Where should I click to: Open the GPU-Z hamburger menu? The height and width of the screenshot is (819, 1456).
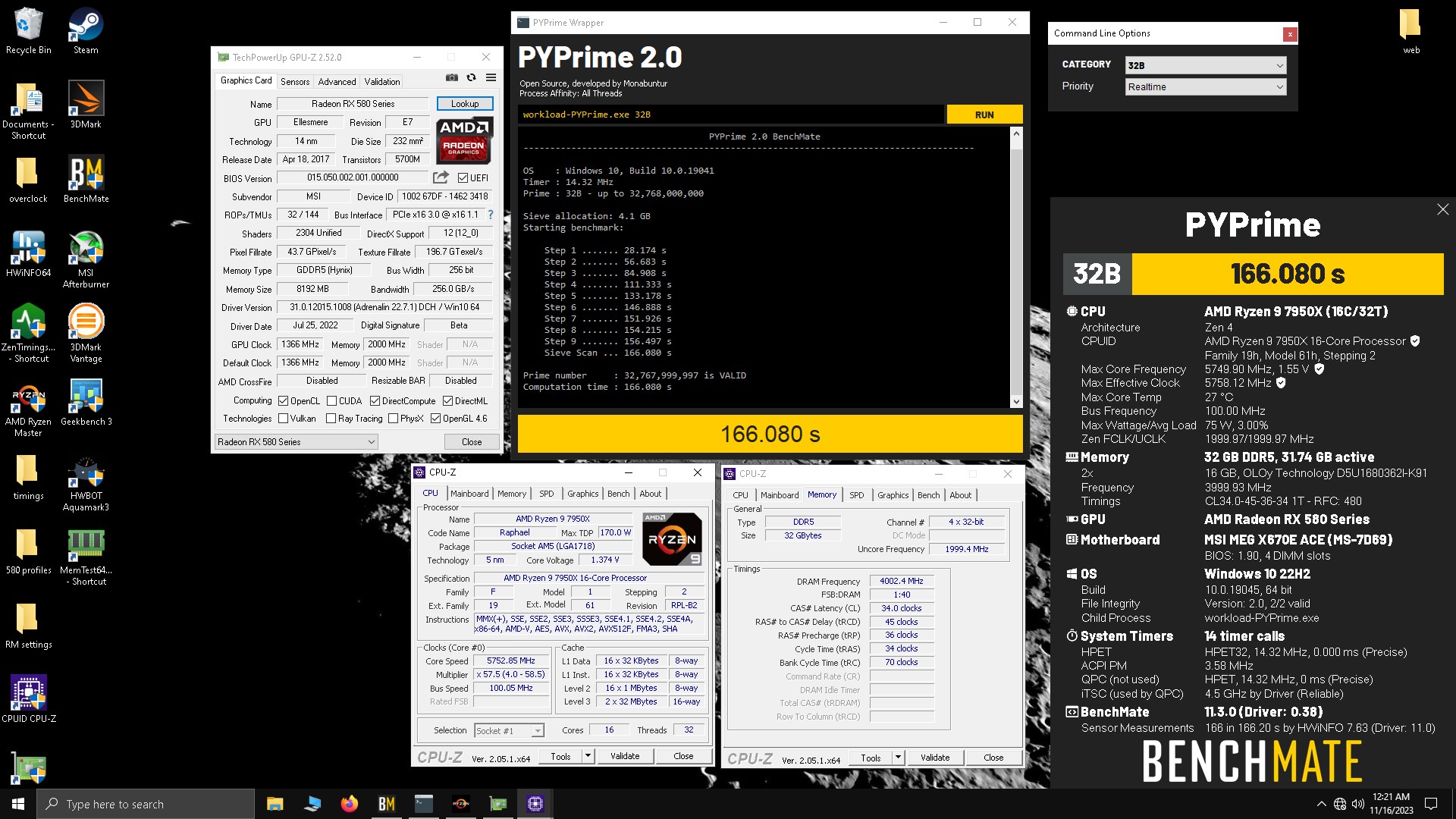tap(491, 77)
